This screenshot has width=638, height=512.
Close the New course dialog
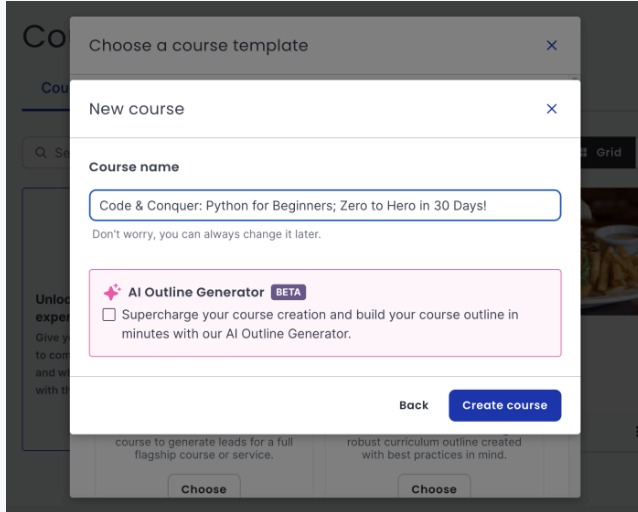(551, 109)
